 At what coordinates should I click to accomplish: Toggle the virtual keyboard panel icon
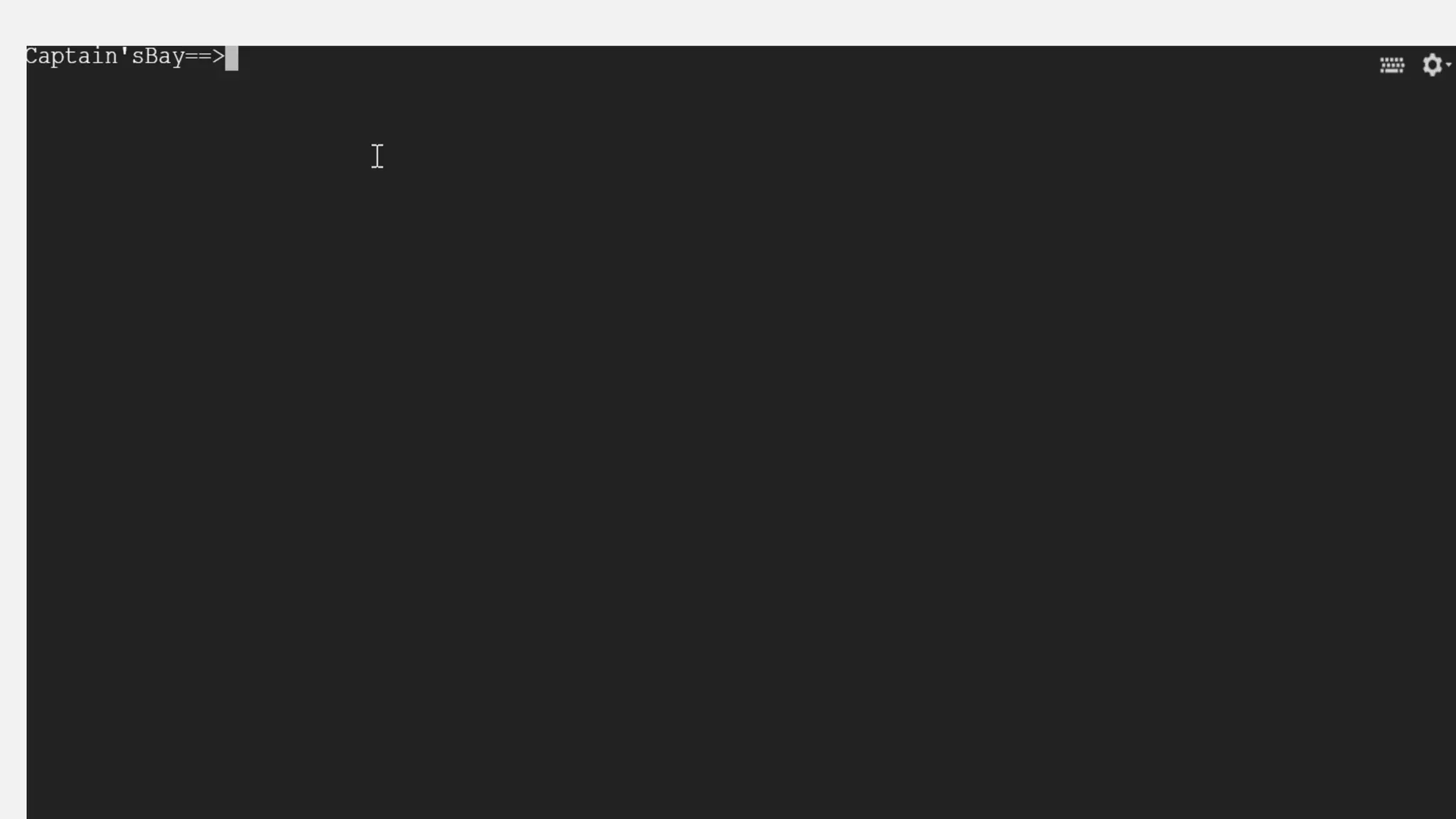(x=1392, y=65)
